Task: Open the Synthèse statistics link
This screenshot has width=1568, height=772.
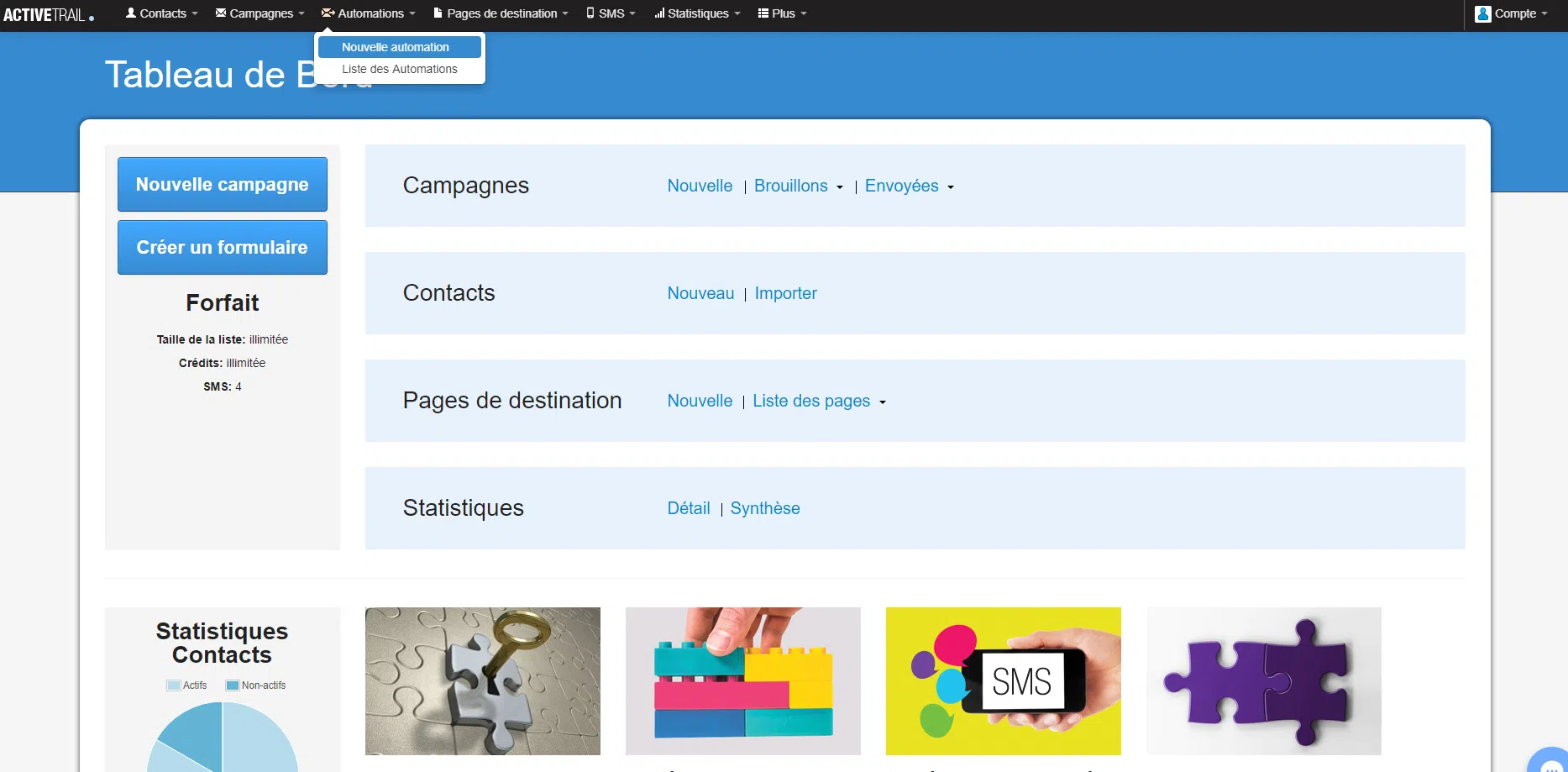Action: click(x=765, y=508)
